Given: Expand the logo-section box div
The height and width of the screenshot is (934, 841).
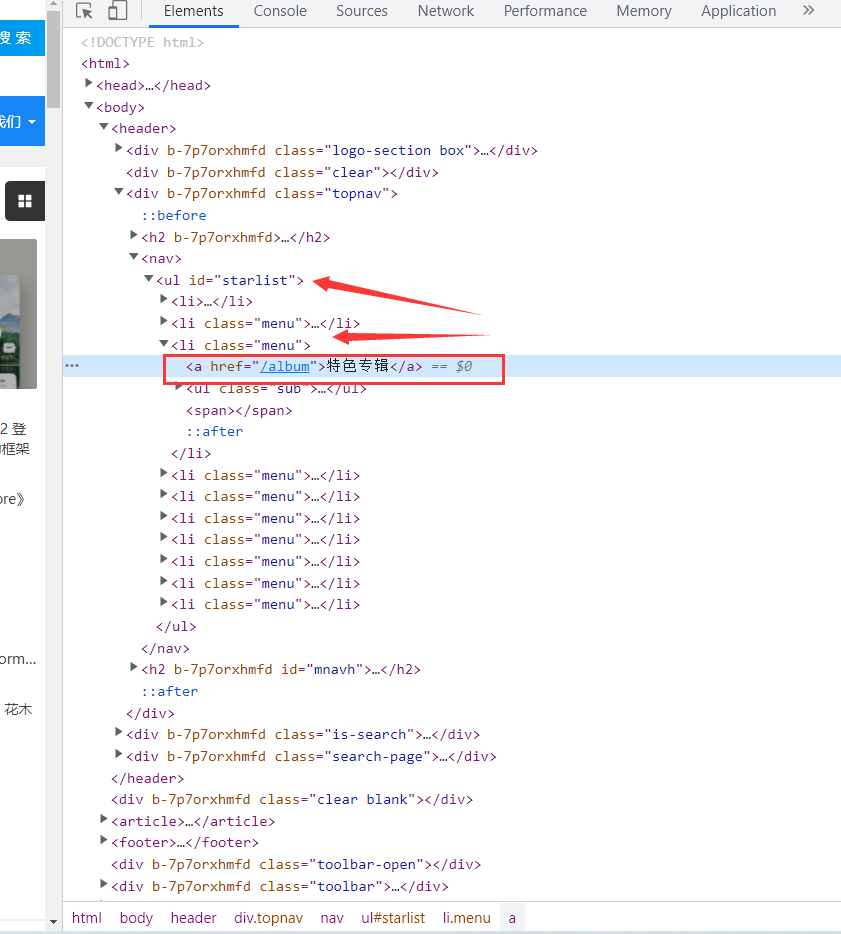Looking at the screenshot, I should [x=118, y=148].
